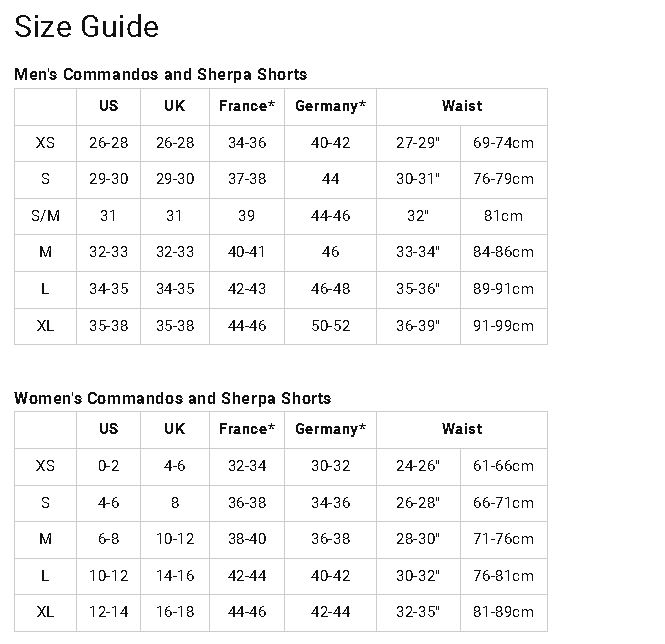
Task: Click the Waist header in men's table
Action: click(462, 106)
